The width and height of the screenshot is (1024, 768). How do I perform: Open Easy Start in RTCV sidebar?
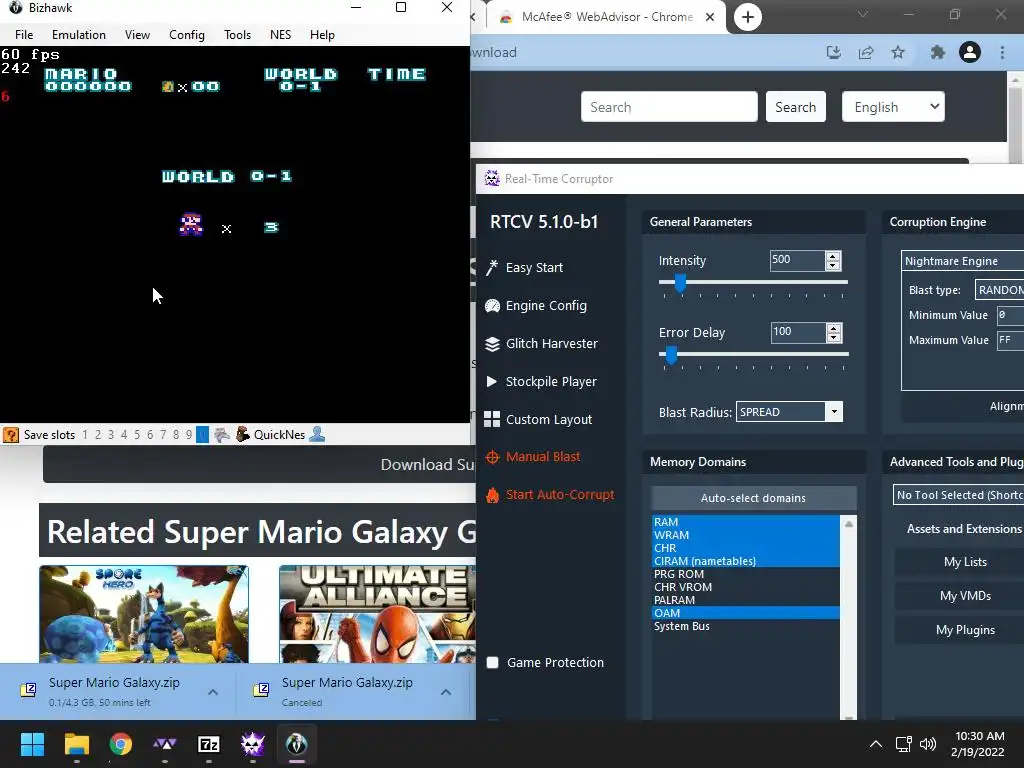[525, 268]
